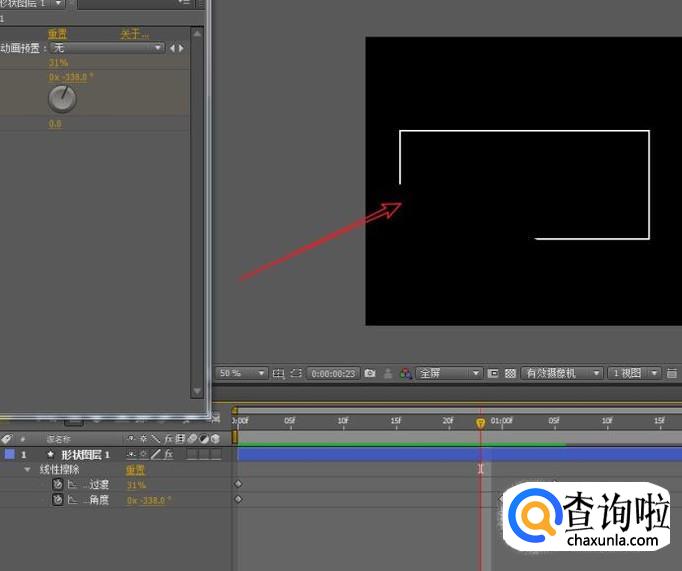Click the 0:00:00:23 current time display
Image resolution: width=682 pixels, height=571 pixels.
pyautogui.click(x=333, y=374)
